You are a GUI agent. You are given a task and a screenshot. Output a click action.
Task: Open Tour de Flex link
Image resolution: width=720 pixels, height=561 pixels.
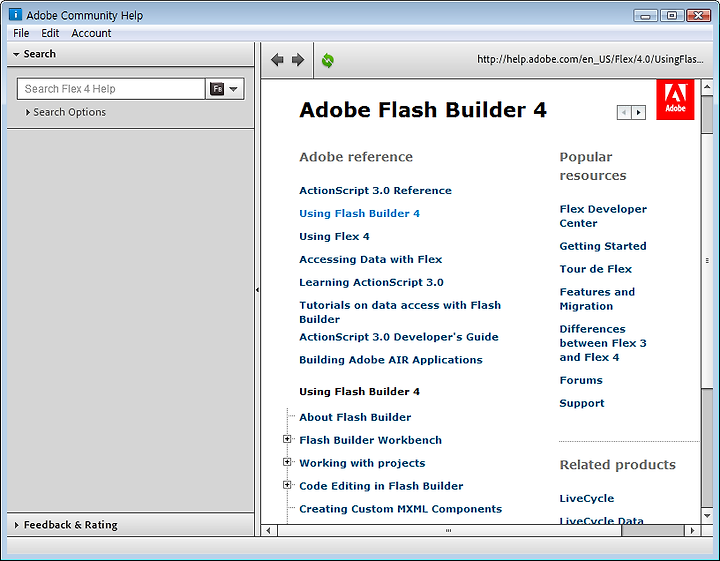click(x=595, y=269)
